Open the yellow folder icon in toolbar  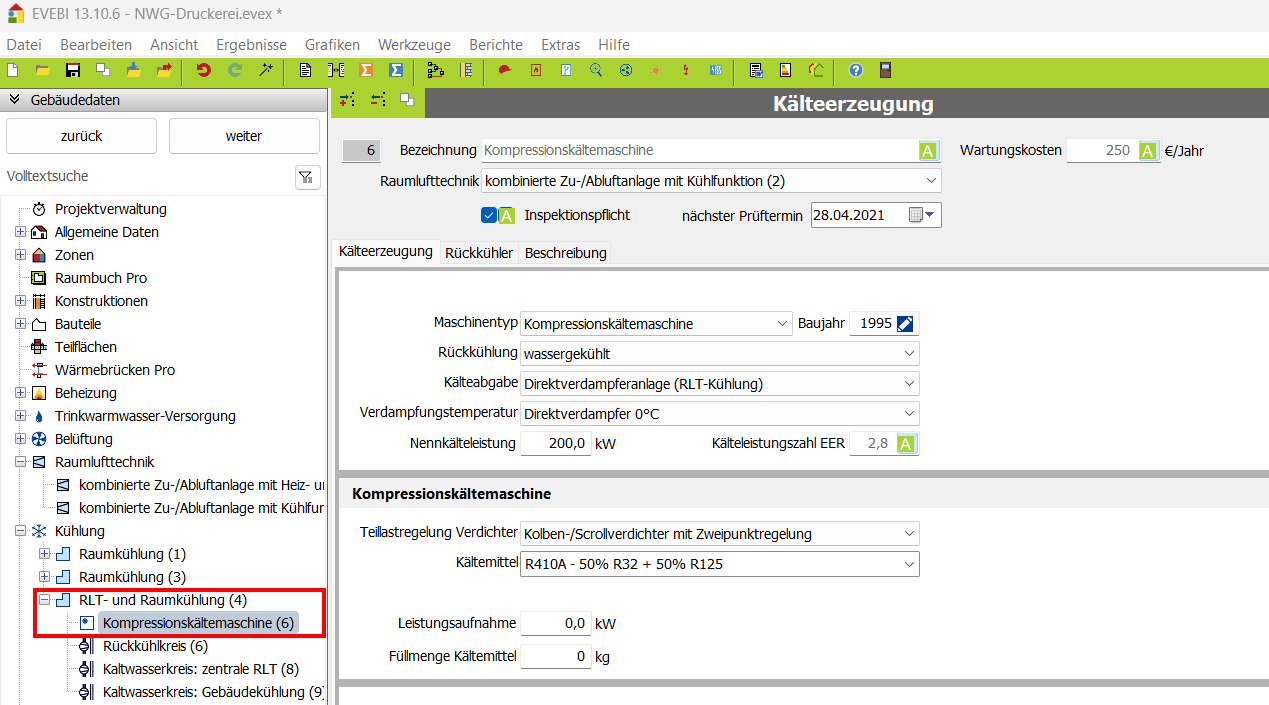tap(42, 70)
